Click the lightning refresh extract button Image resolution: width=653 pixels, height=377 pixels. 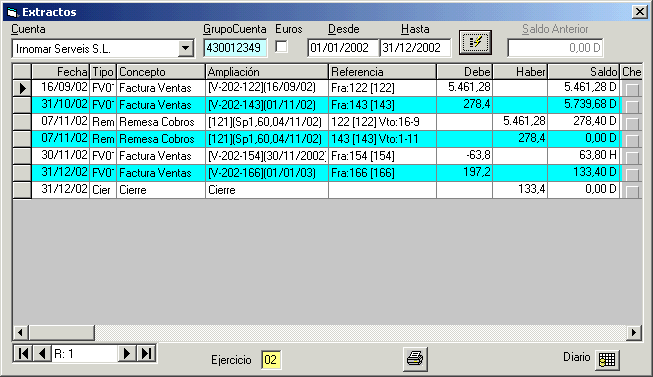click(475, 42)
